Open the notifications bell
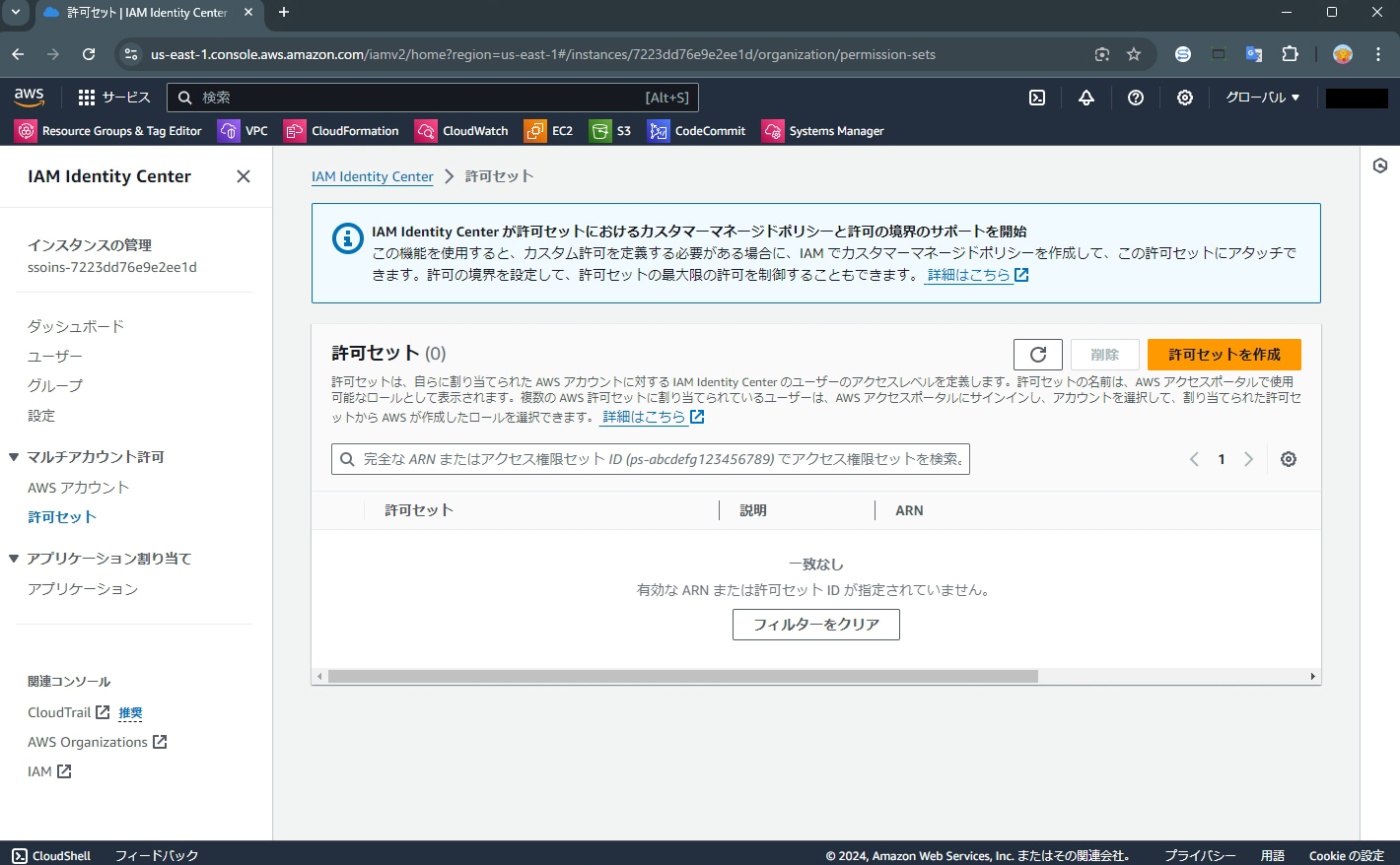 (x=1086, y=97)
